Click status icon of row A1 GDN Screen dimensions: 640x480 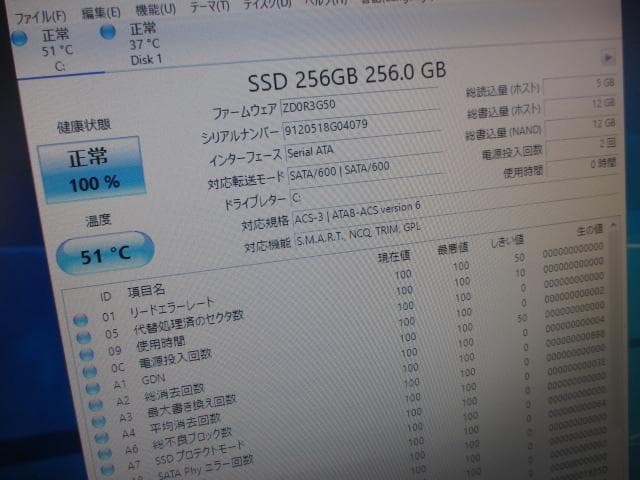(93, 388)
